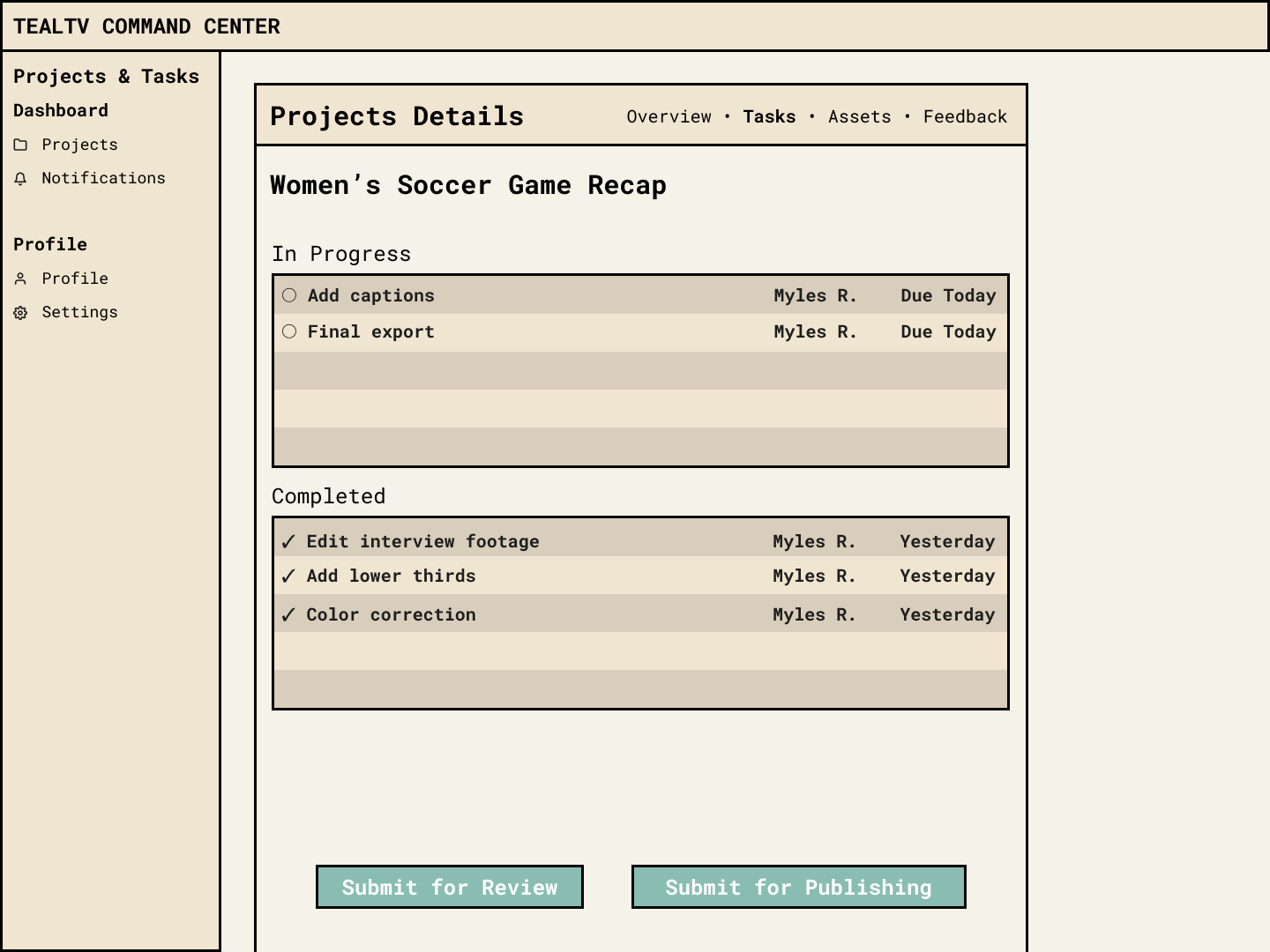Select the Add lower thirds task name
This screenshot has width=1270, height=952.
[x=392, y=576]
